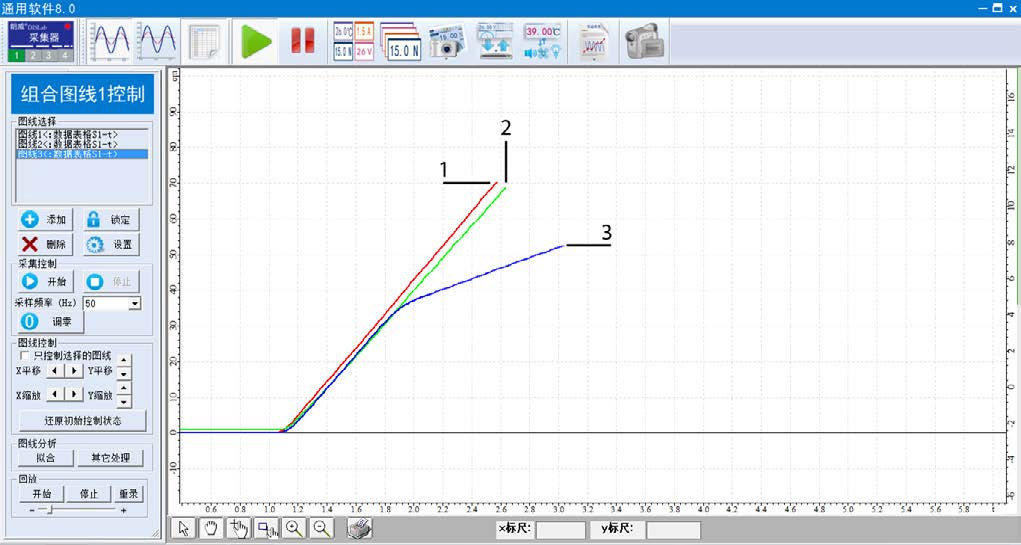Screen dimensions: 1021x545
Task: Click the green play button in toolbar
Action: [x=257, y=41]
